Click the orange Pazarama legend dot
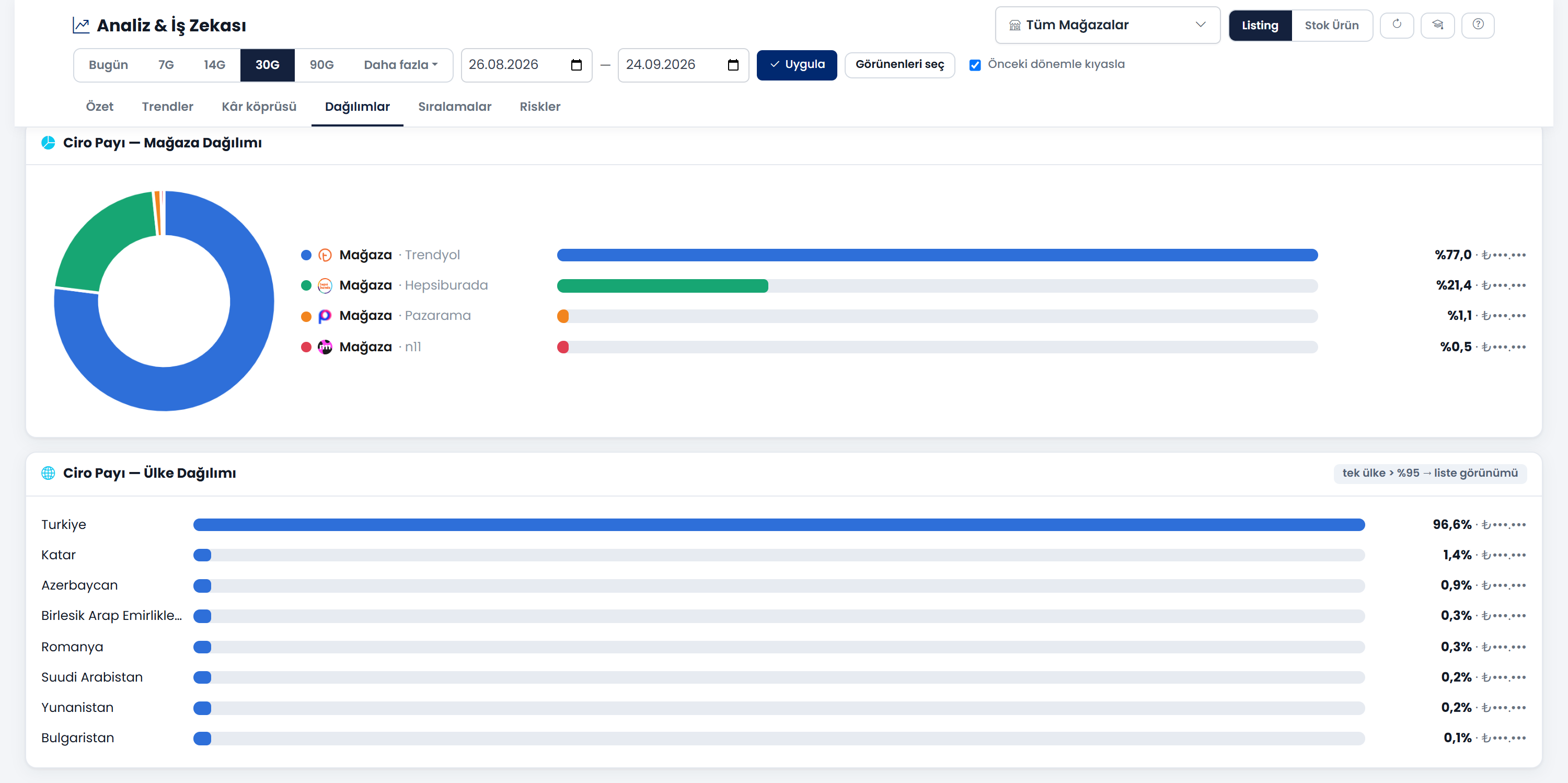The image size is (1568, 783). (306, 317)
